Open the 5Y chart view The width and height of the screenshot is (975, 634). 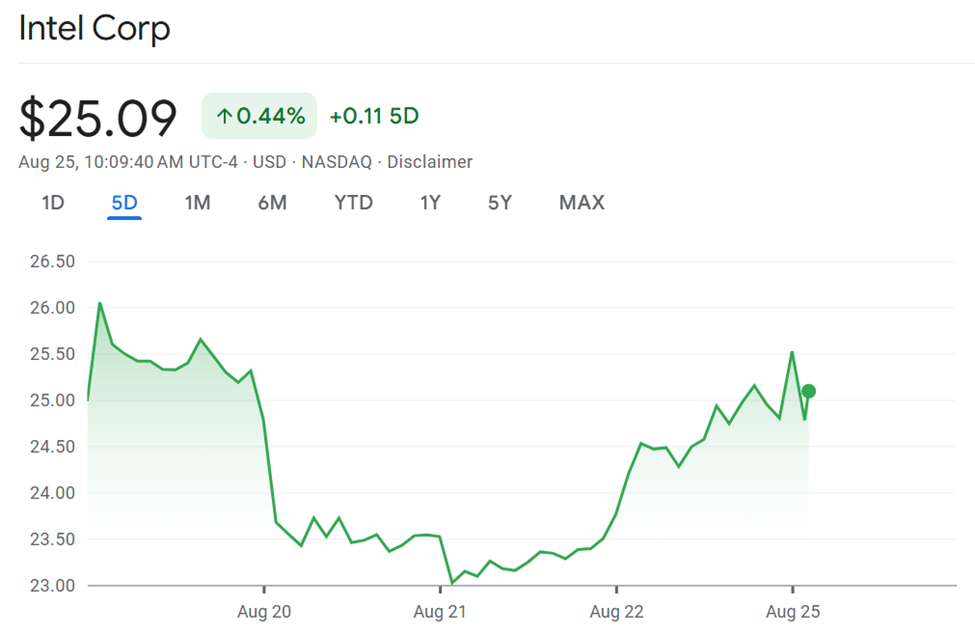pos(499,202)
